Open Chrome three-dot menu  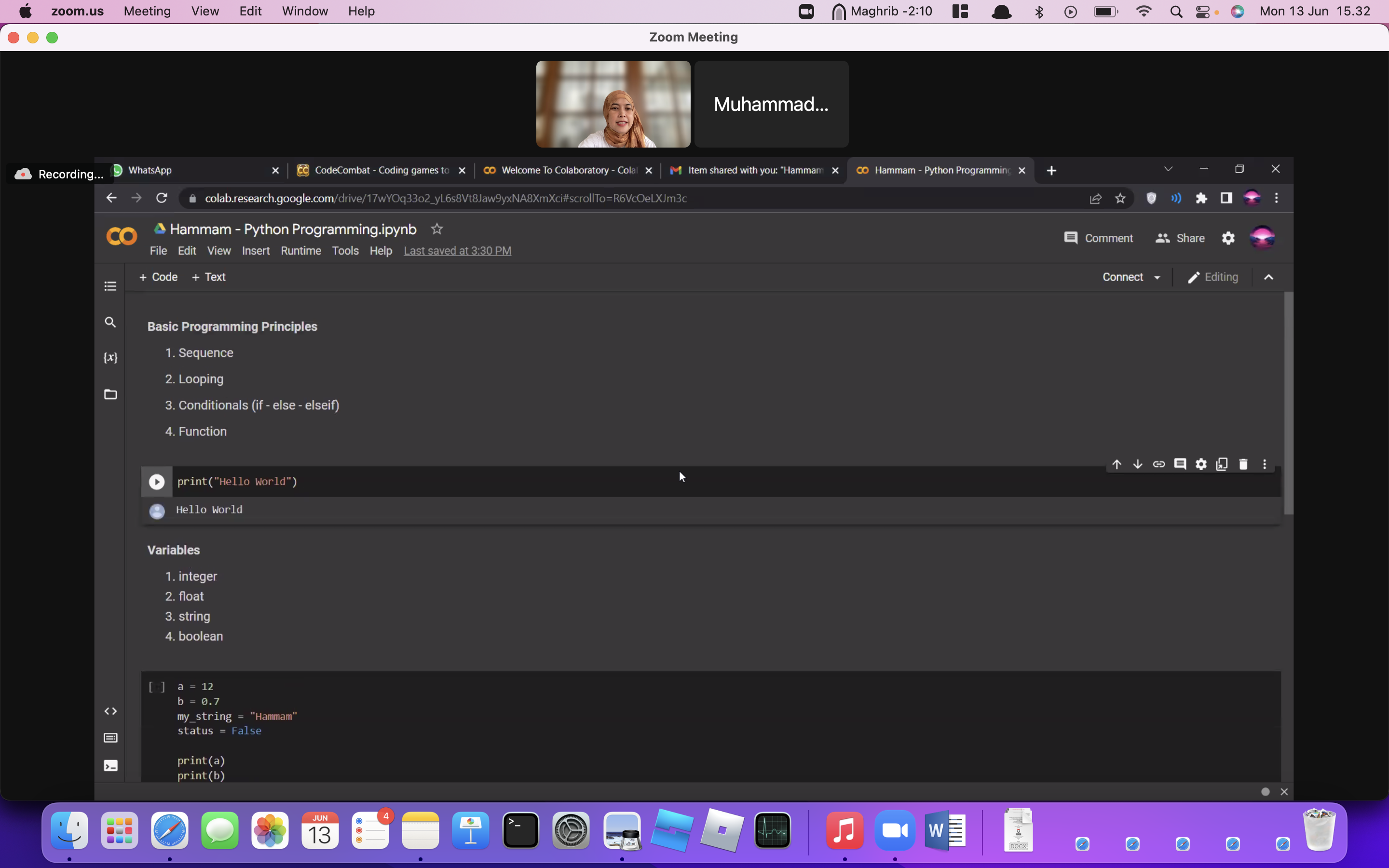pyautogui.click(x=1277, y=198)
